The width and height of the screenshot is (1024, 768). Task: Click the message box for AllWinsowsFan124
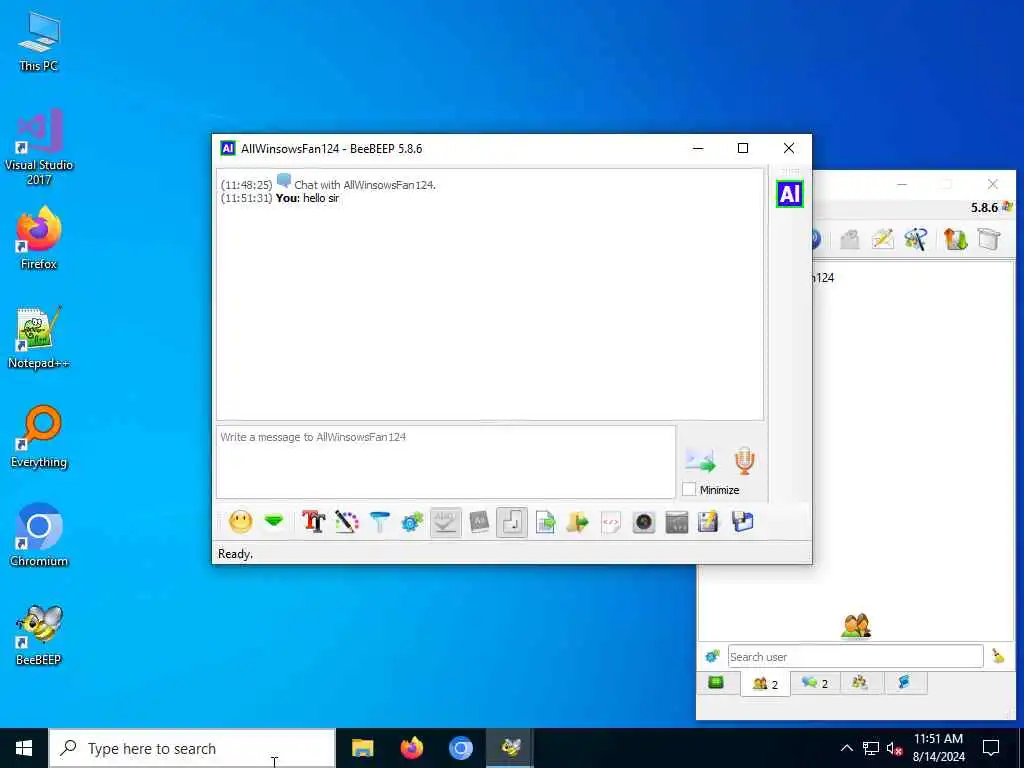(x=446, y=462)
